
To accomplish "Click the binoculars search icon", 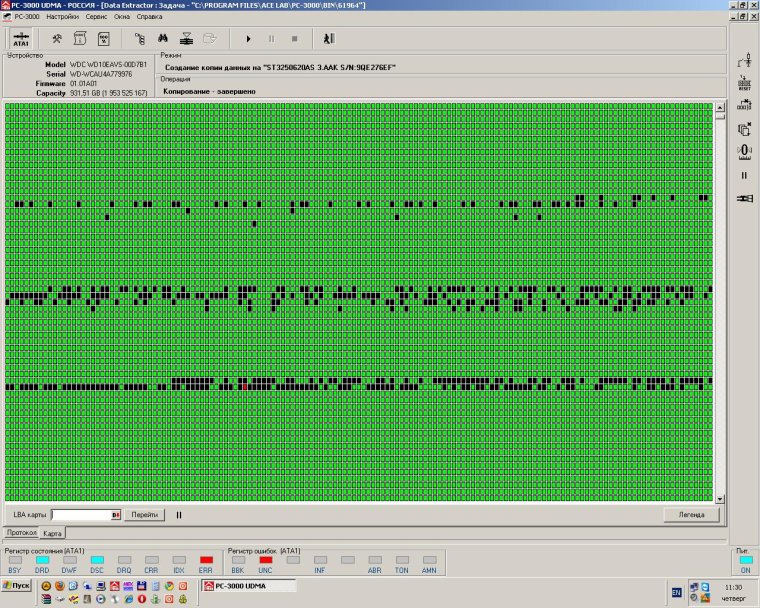I will point(163,38).
